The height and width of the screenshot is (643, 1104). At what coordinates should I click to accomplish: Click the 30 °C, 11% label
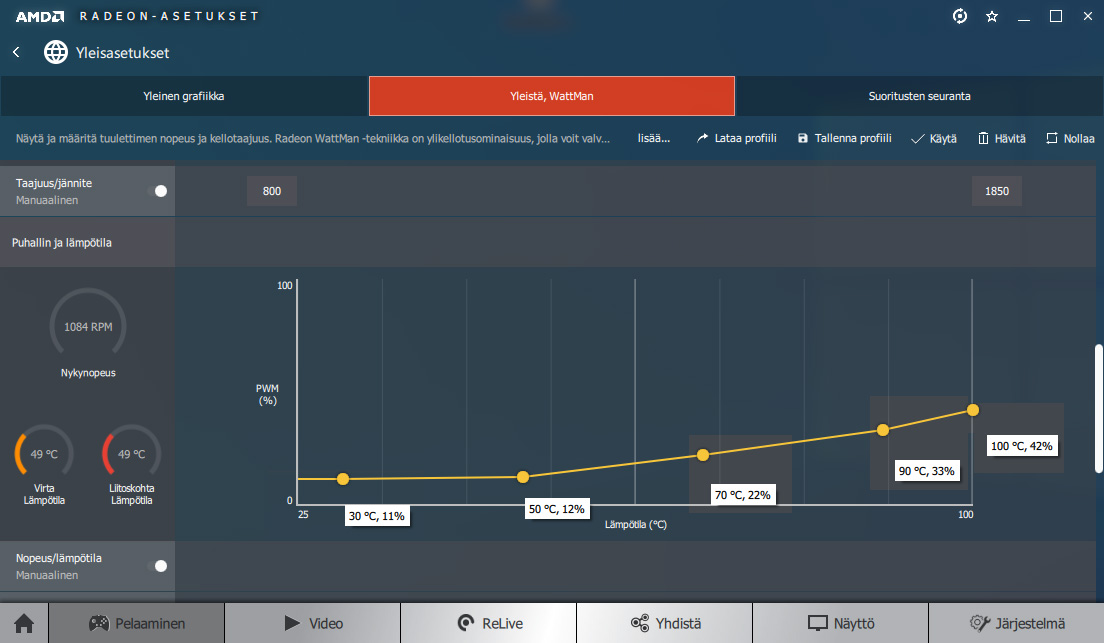(x=377, y=516)
